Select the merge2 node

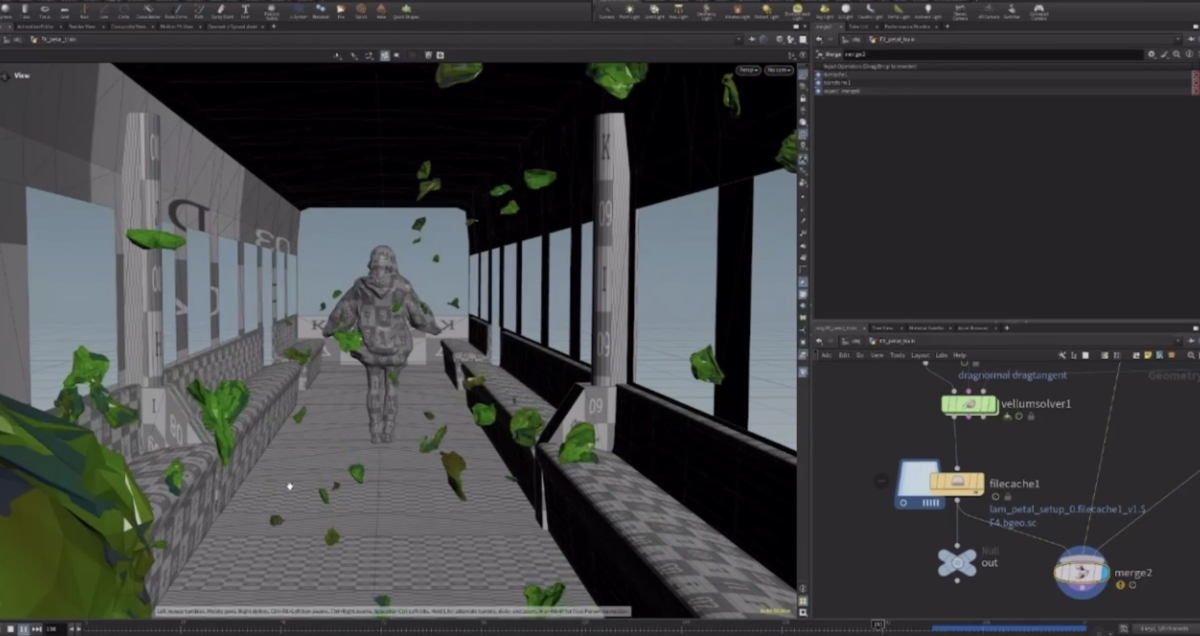(x=1081, y=571)
